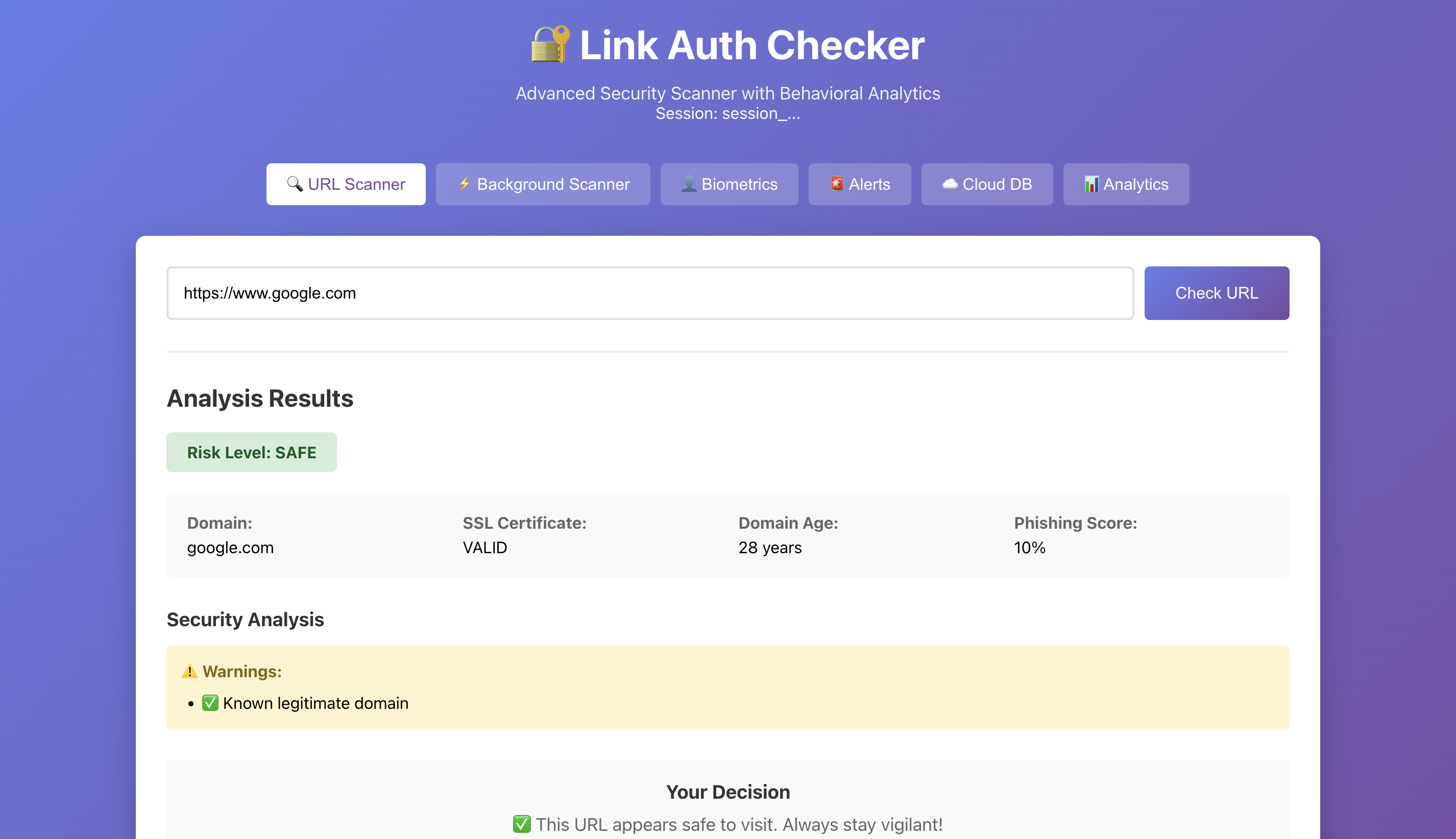Click the lock-and-key icon in the page header
The image size is (1456, 839).
[x=548, y=45]
